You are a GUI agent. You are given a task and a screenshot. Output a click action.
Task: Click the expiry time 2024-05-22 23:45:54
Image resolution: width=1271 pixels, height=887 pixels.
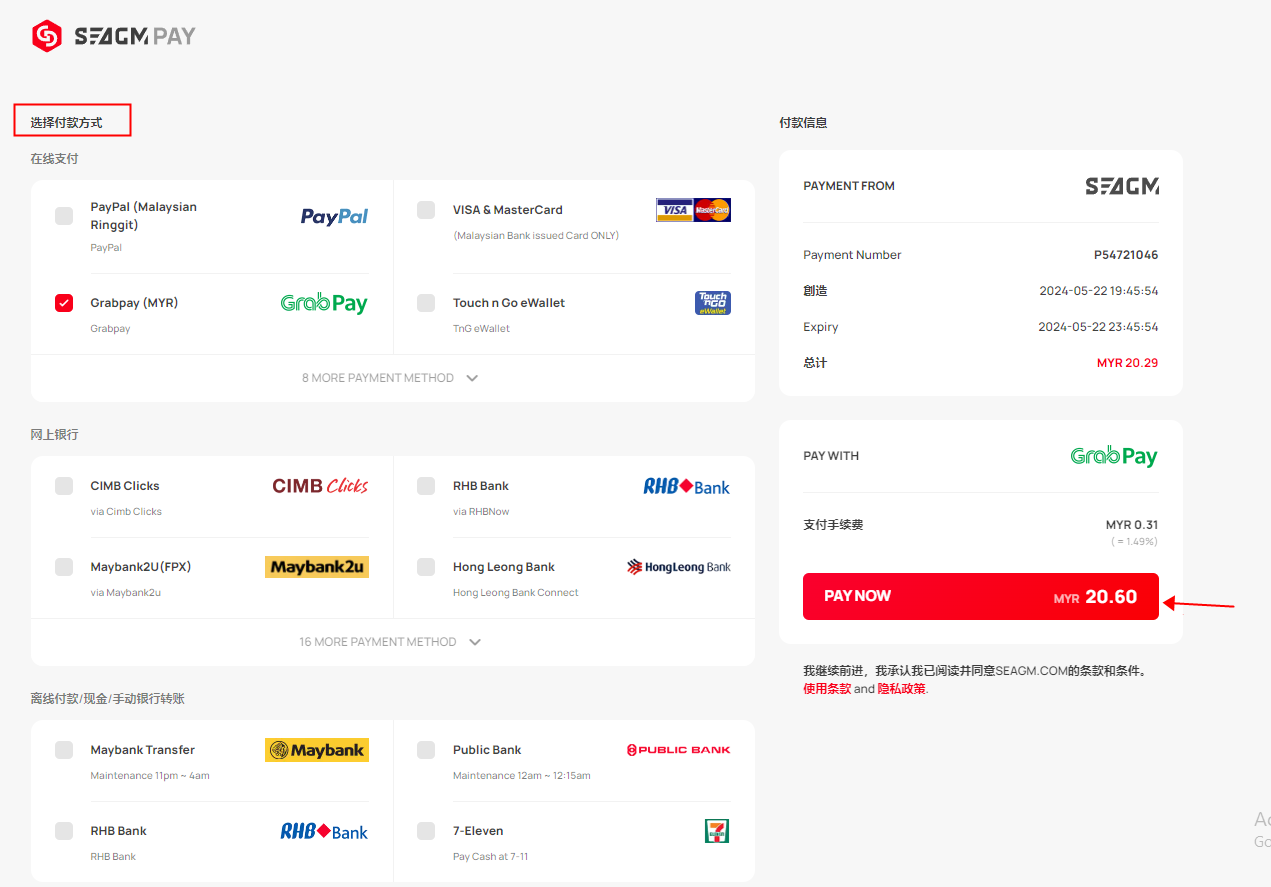point(1098,327)
